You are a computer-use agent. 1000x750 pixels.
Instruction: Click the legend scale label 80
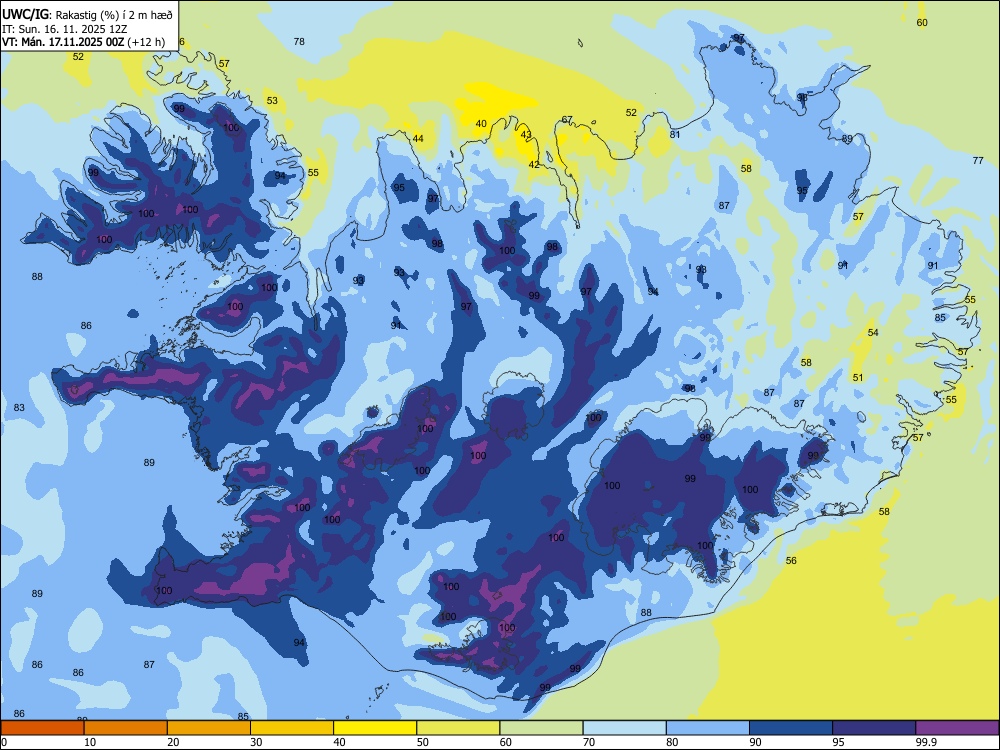(672, 742)
